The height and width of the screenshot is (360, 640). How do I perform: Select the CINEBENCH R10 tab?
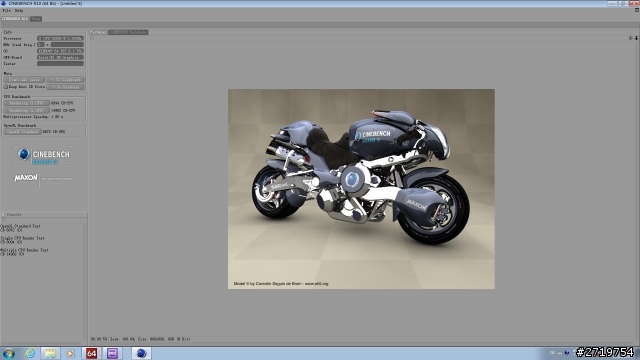[15, 19]
